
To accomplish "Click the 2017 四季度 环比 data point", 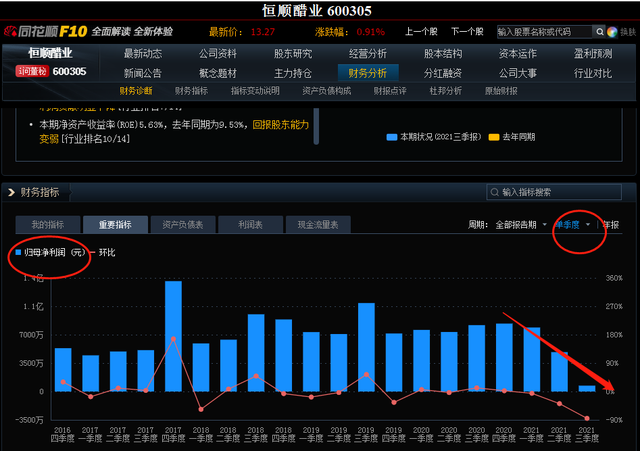I will pyautogui.click(x=173, y=339).
